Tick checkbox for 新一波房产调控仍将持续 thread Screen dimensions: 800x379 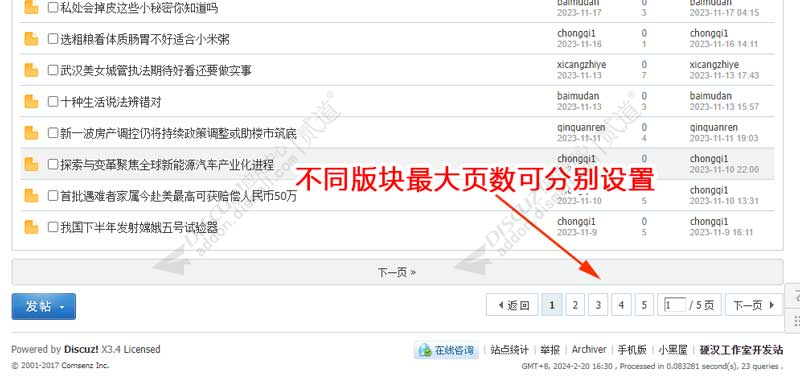point(53,133)
